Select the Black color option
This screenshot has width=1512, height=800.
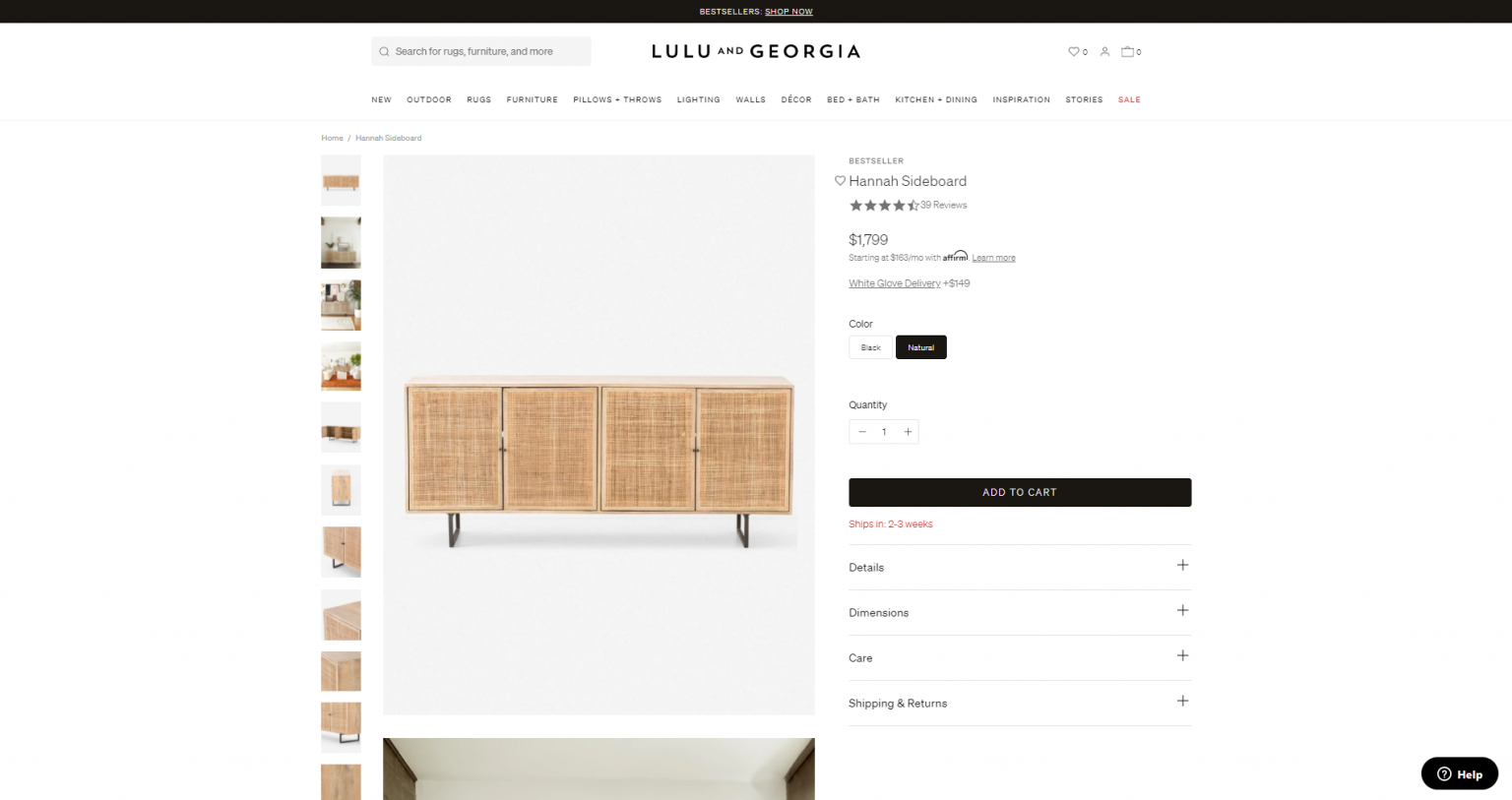pos(870,346)
